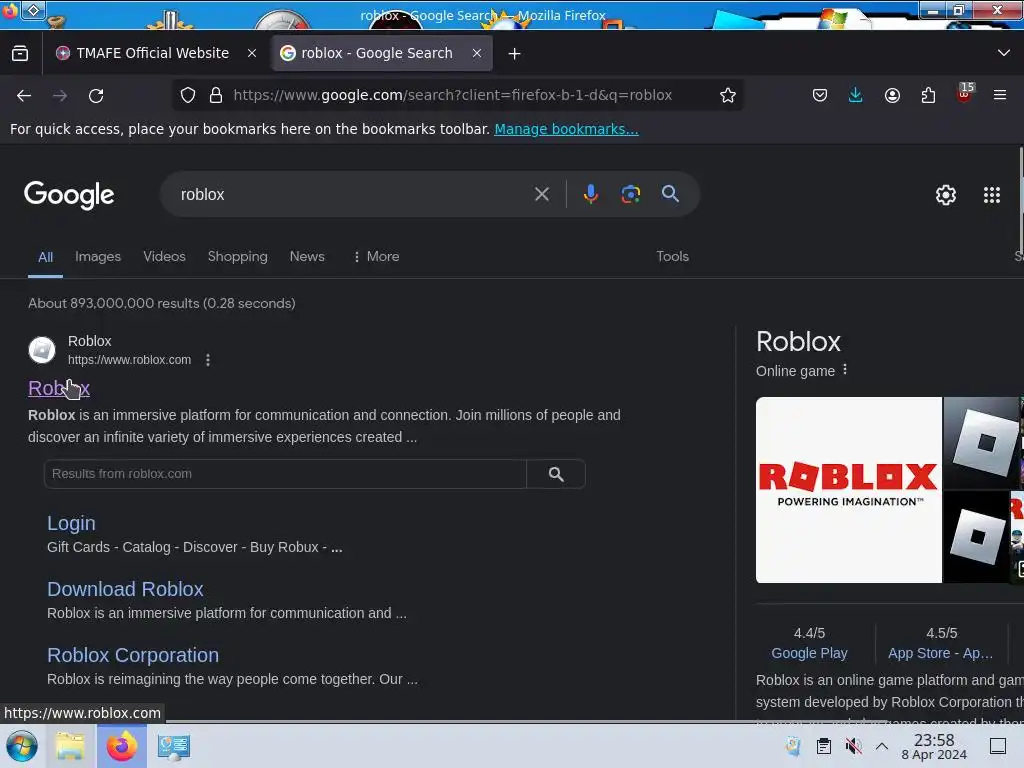Open tracking protection shield icon

tap(188, 95)
